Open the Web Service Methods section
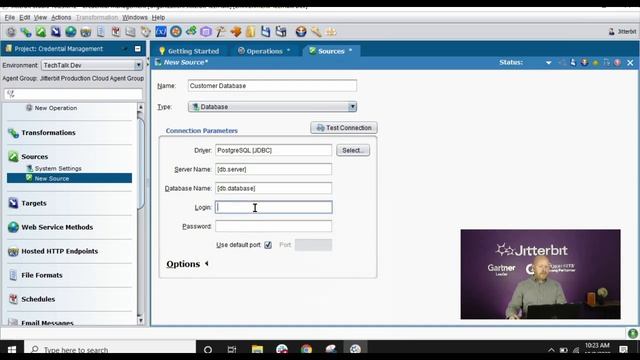 pyautogui.click(x=57, y=227)
